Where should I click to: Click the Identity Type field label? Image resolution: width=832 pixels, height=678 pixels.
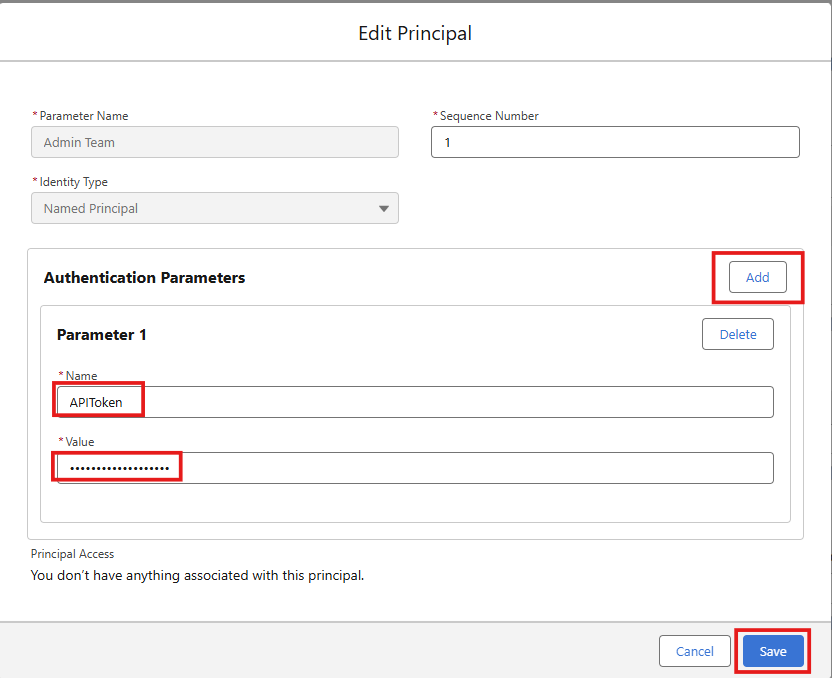[x=74, y=182]
